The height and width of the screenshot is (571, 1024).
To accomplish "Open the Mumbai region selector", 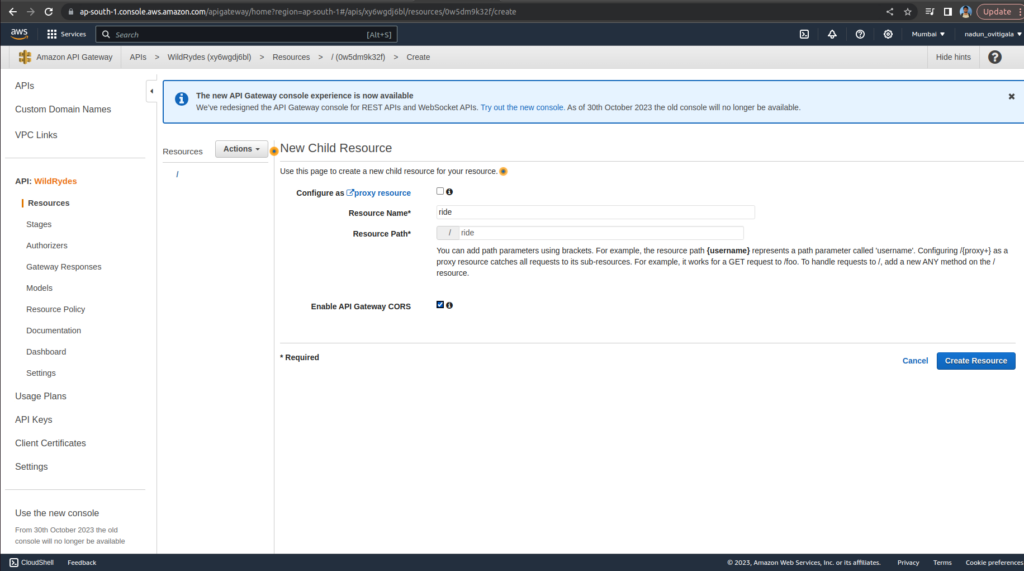I will (x=928, y=34).
